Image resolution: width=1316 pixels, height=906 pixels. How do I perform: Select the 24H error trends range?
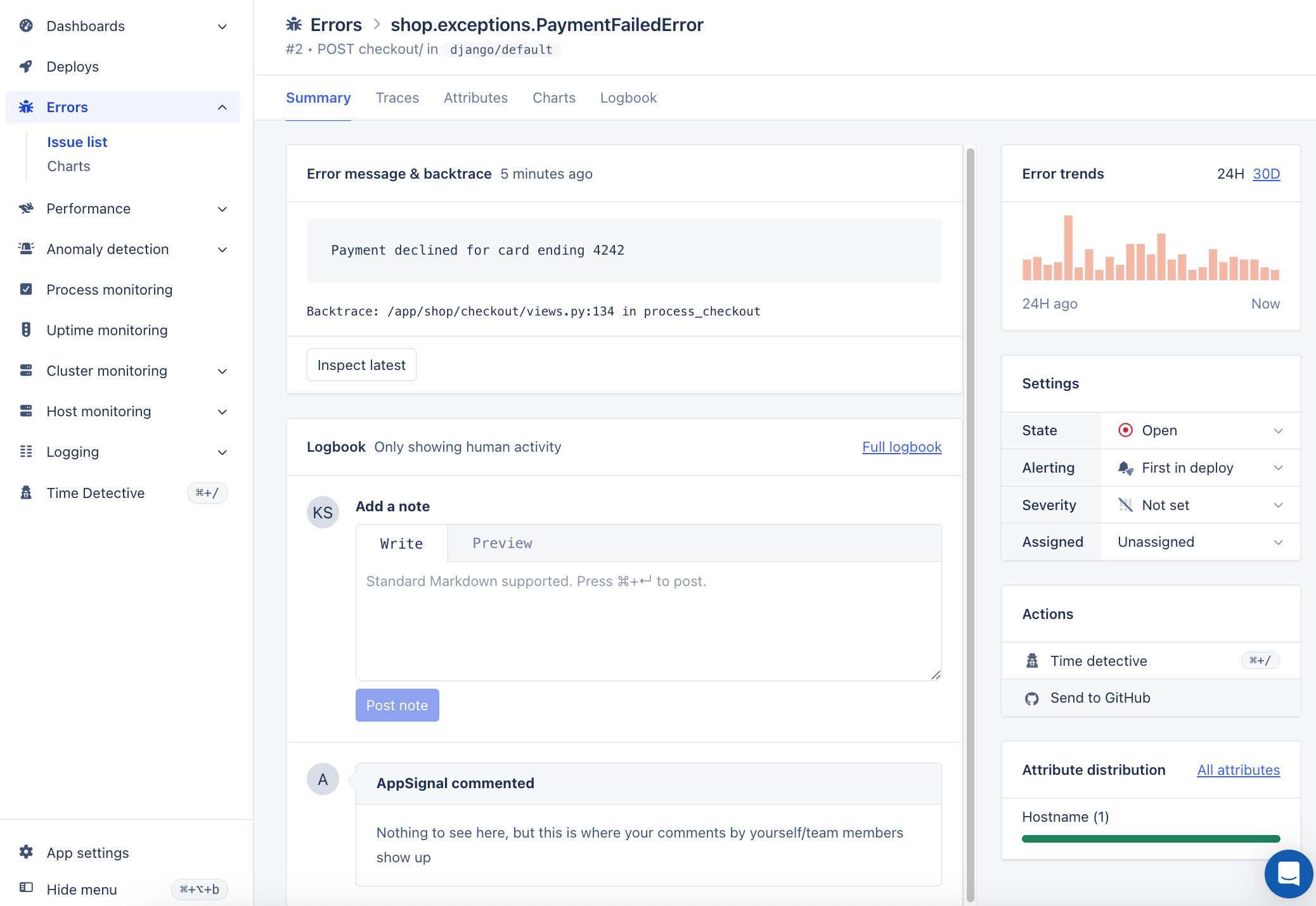1230,174
